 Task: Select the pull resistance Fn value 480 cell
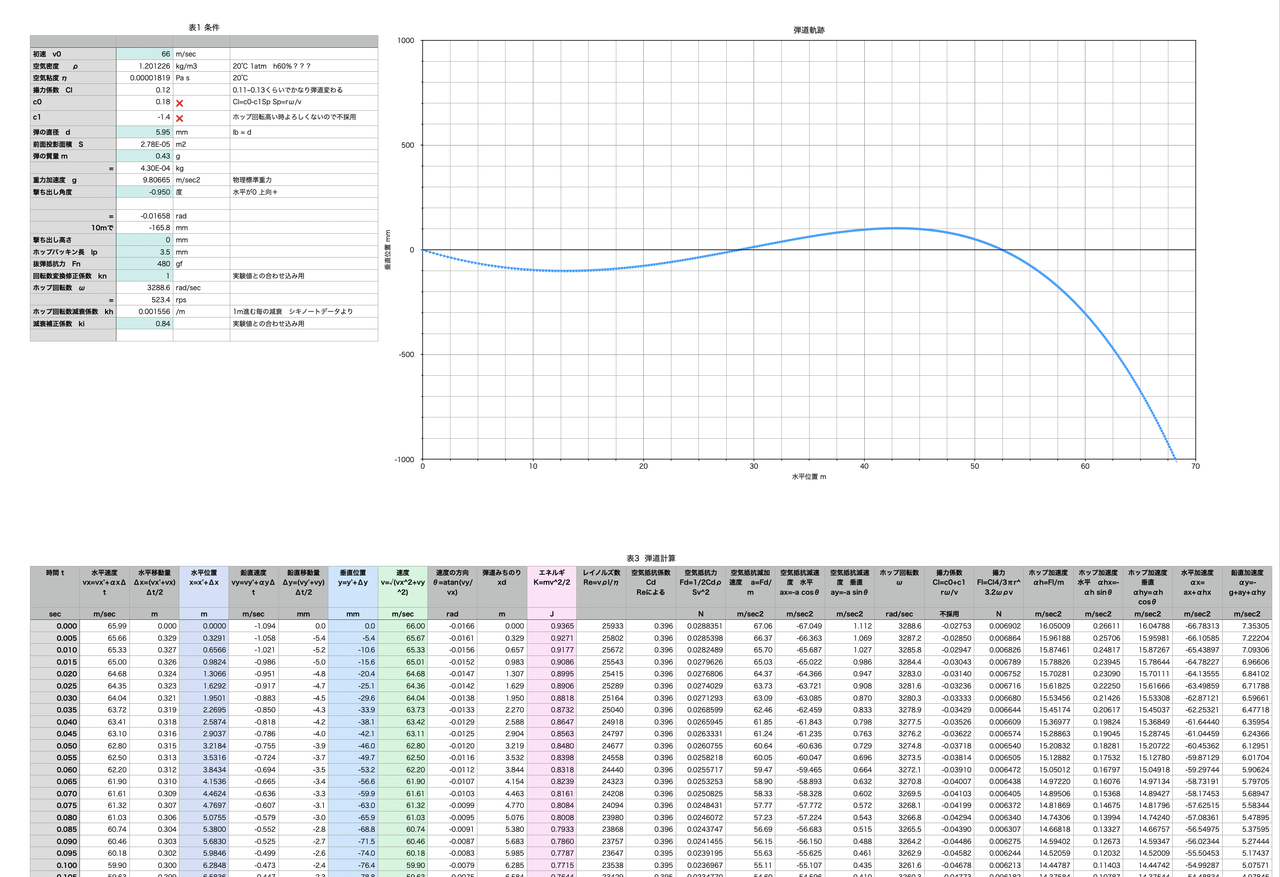[x=145, y=263]
